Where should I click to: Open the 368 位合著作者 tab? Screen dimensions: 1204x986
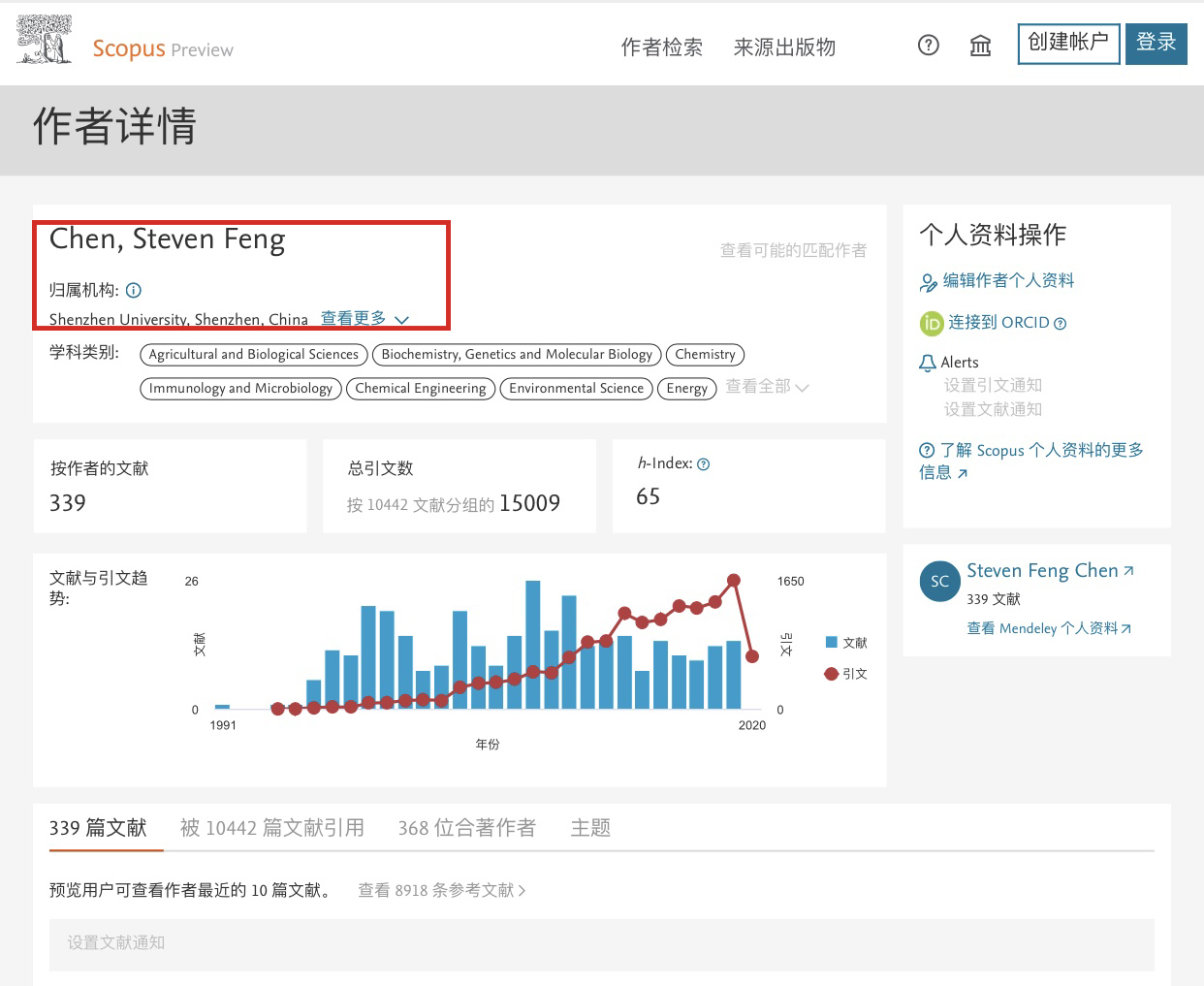466,828
